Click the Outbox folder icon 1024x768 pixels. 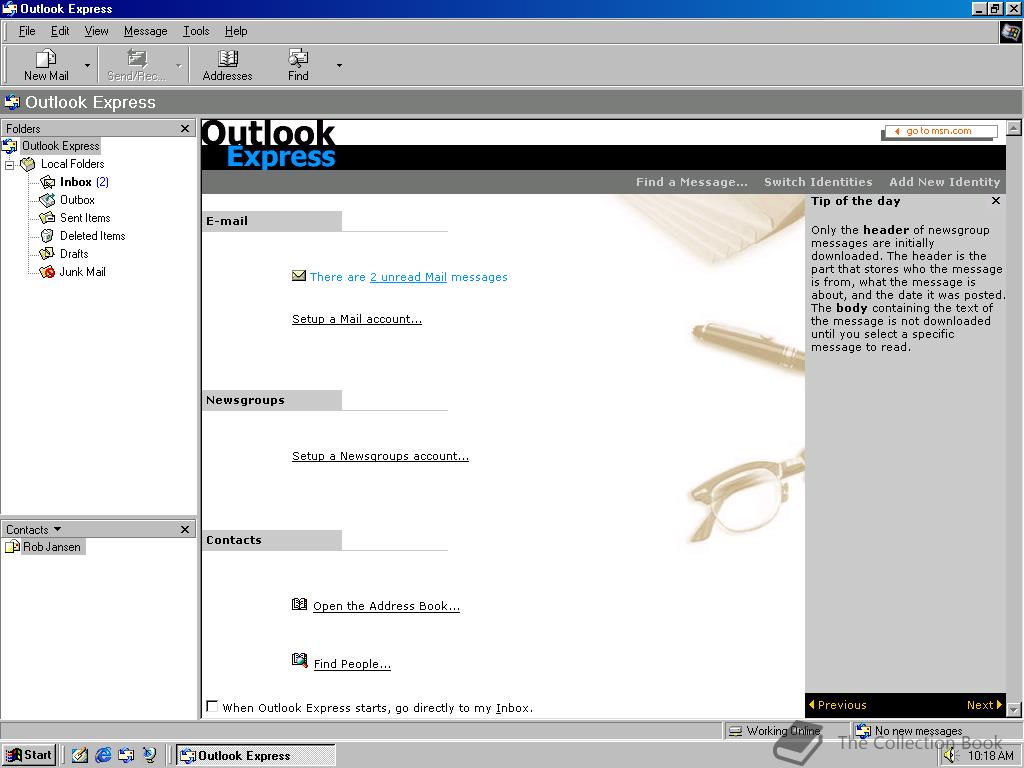click(47, 200)
